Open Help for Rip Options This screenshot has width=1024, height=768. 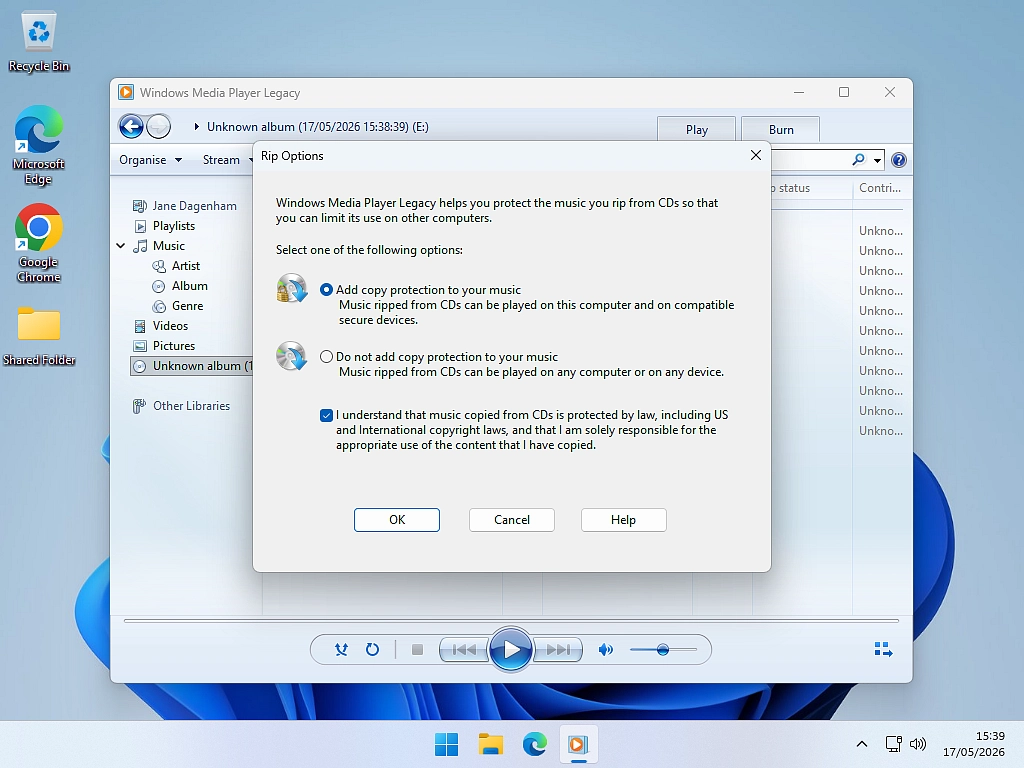624,520
